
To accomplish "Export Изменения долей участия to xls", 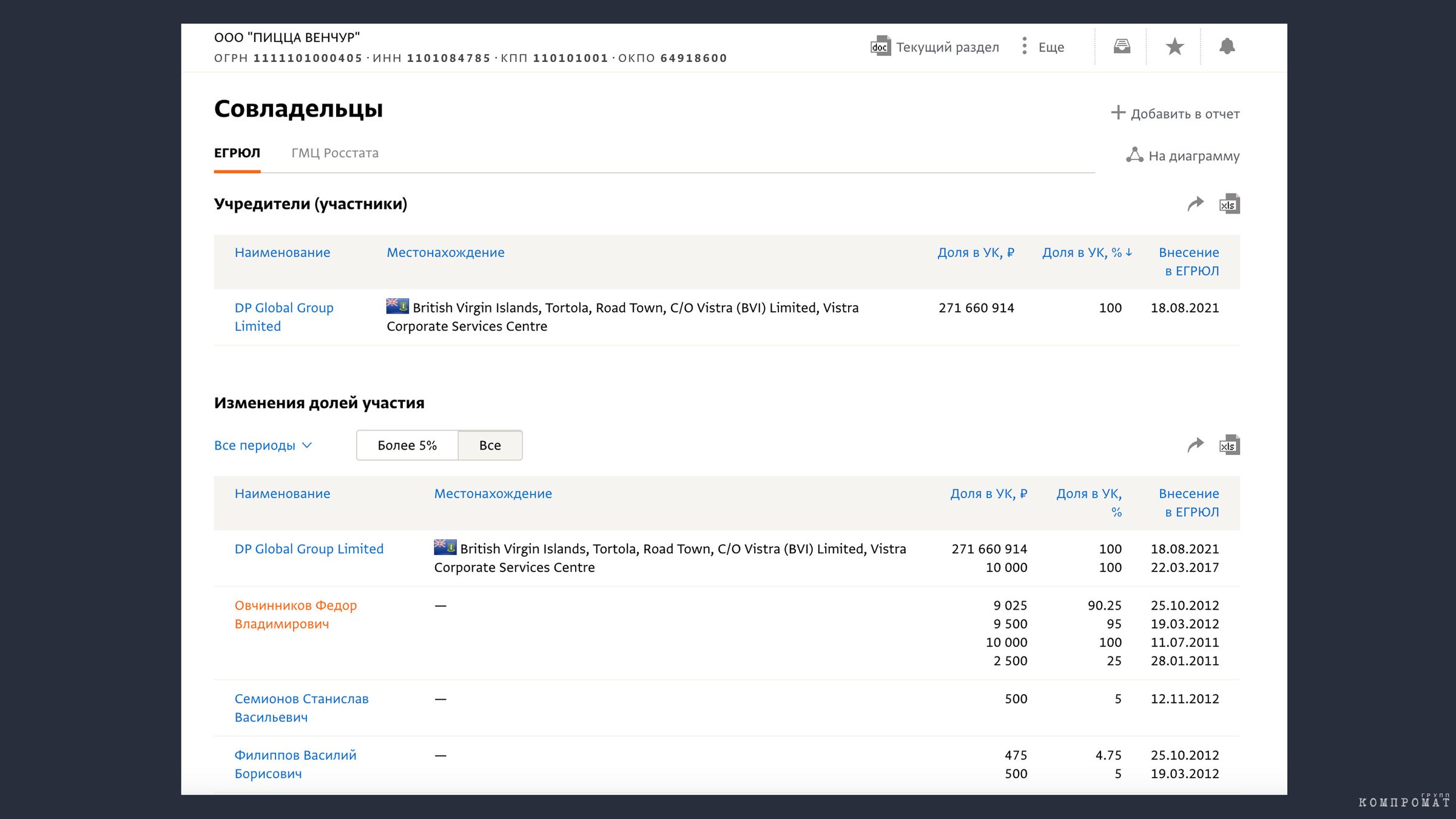I will coord(1229,445).
